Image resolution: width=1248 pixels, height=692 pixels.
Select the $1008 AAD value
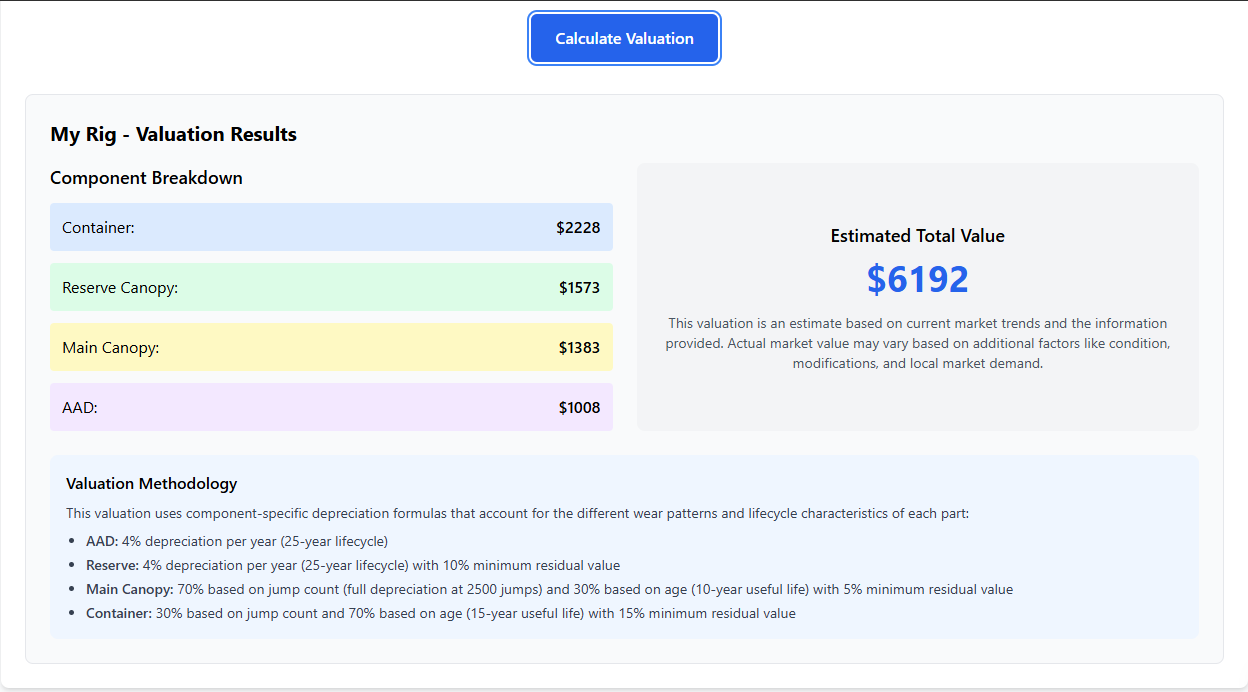(x=579, y=408)
